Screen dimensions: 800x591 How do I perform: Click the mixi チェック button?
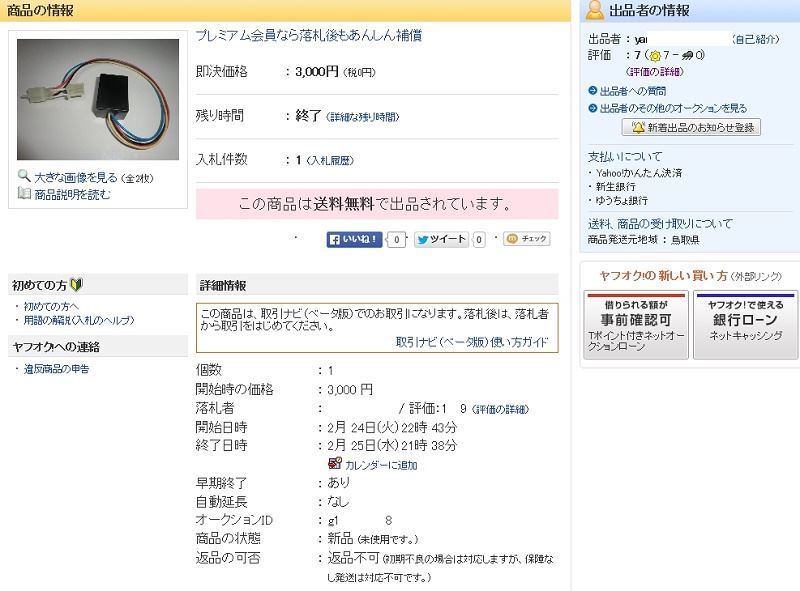pyautogui.click(x=527, y=238)
